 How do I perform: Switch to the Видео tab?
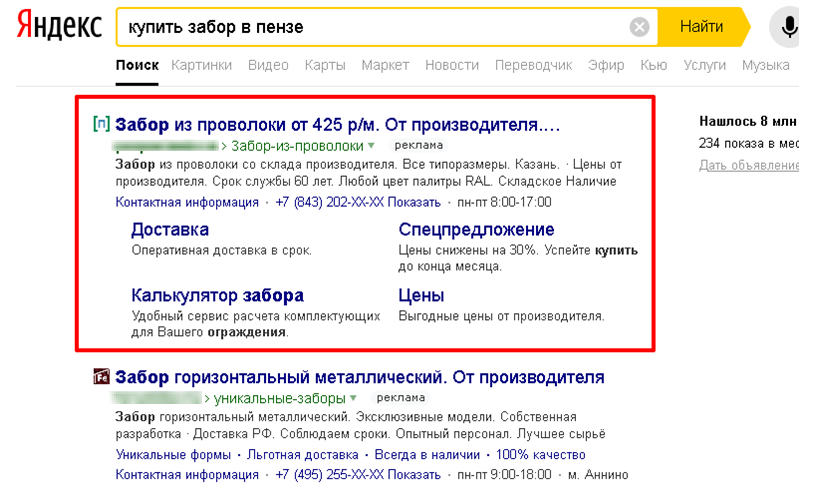pyautogui.click(x=268, y=65)
